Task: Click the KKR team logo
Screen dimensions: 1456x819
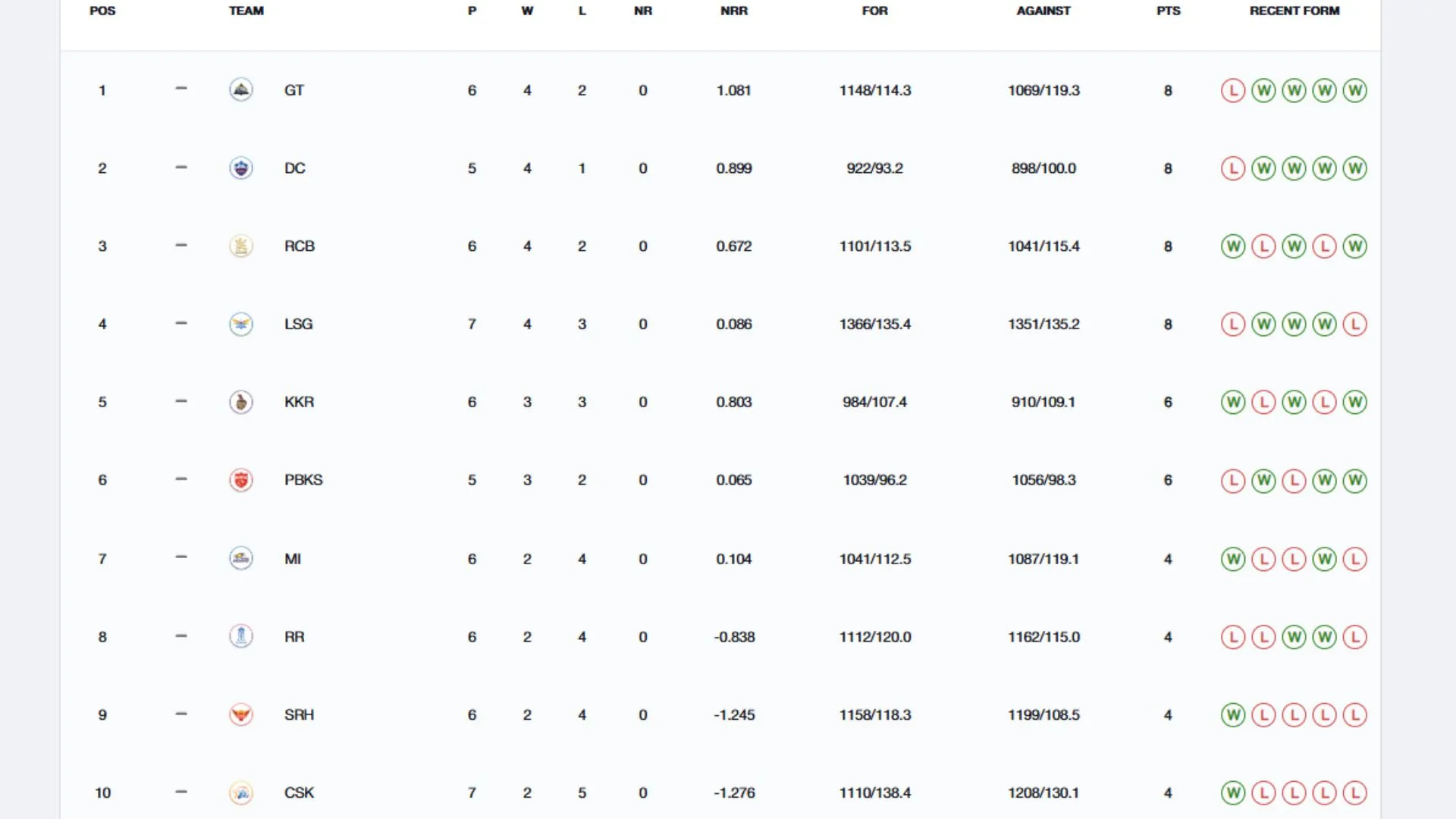Action: [241, 402]
